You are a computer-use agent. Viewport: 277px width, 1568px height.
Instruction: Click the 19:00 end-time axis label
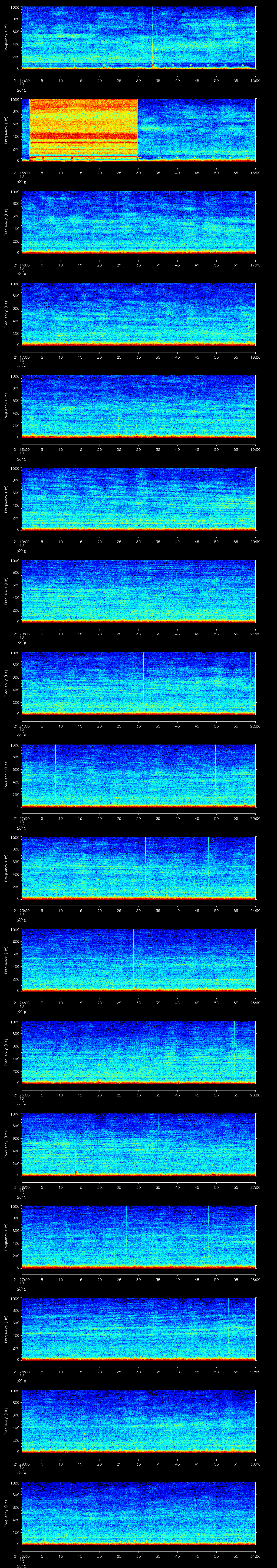256,449
